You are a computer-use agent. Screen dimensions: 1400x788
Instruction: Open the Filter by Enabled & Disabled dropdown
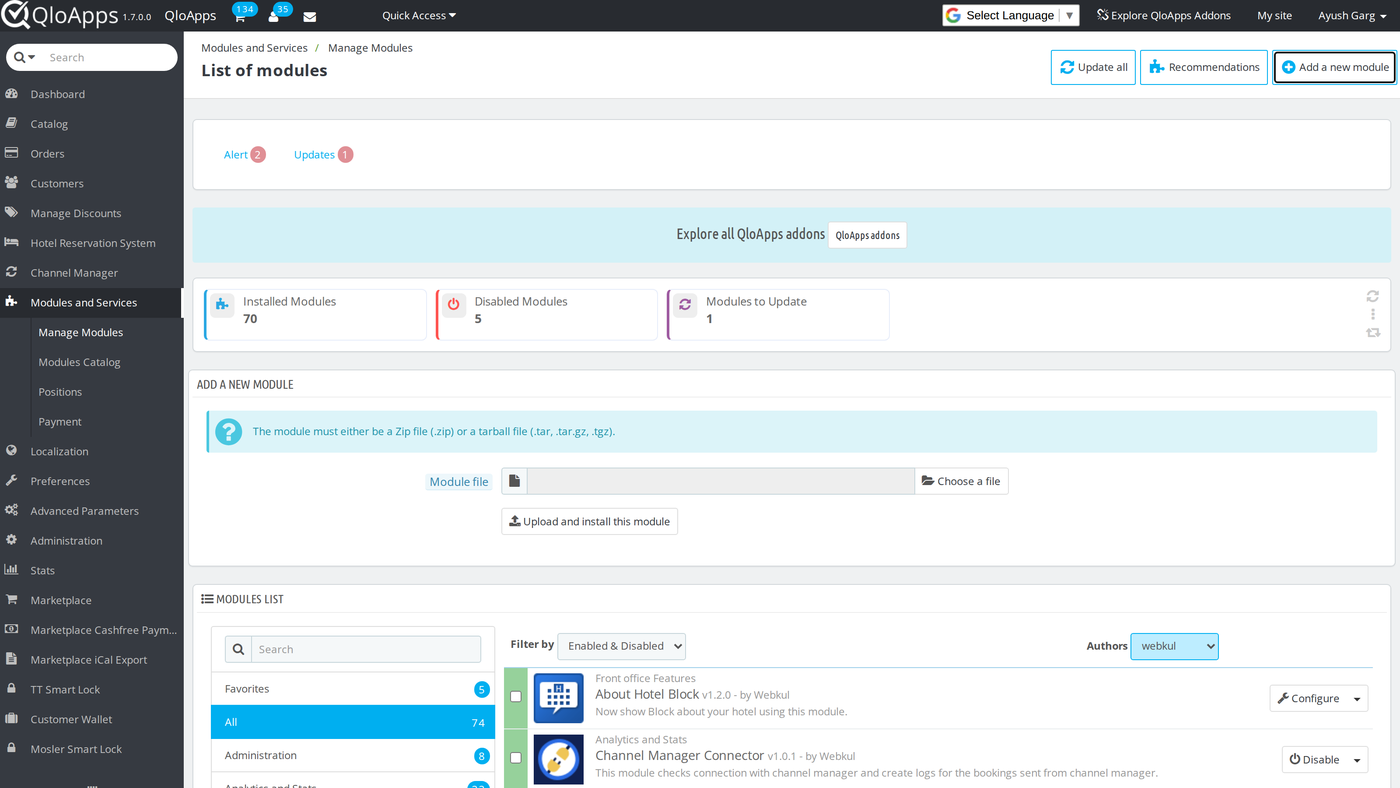tap(621, 646)
